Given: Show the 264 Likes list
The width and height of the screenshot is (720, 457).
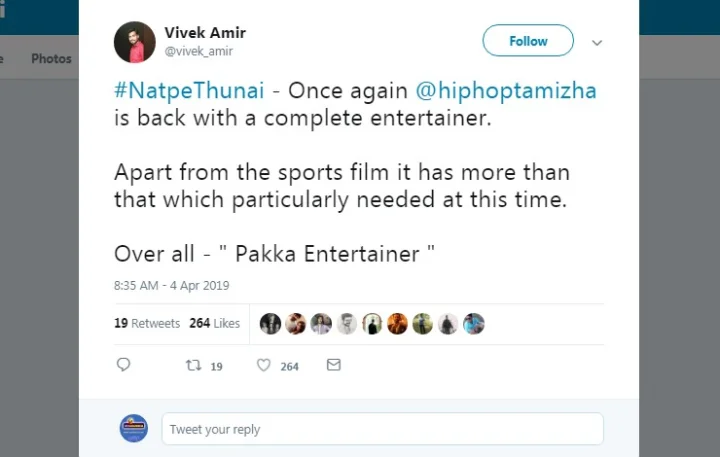Looking at the screenshot, I should (x=214, y=323).
